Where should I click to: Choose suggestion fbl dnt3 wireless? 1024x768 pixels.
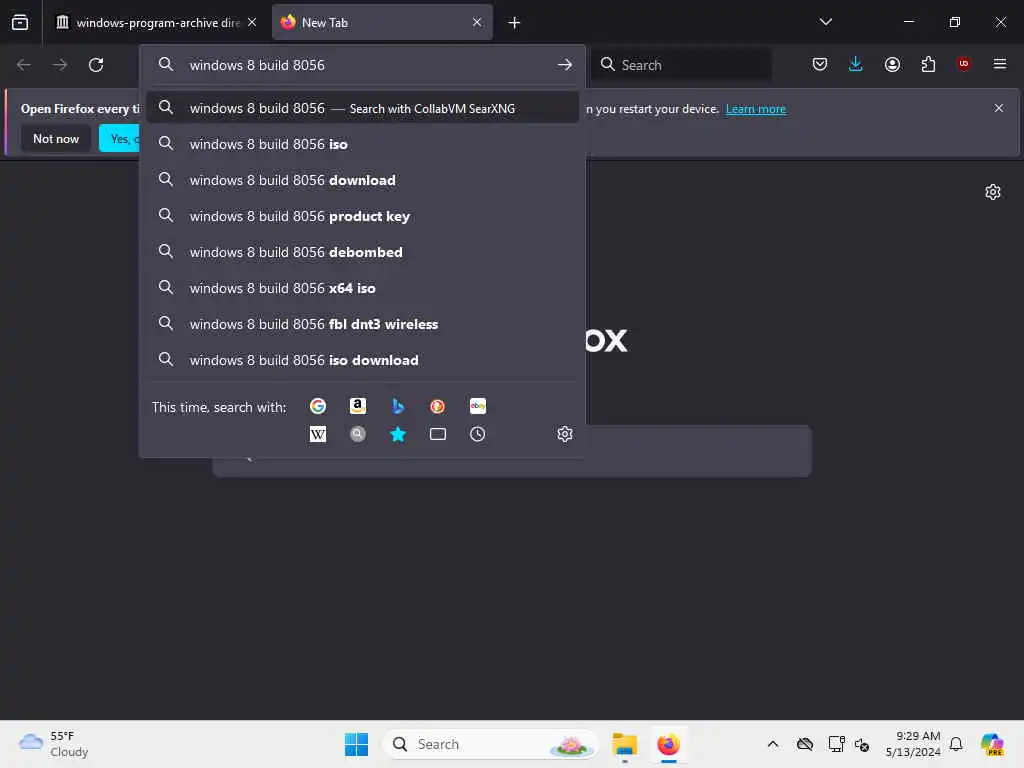(362, 324)
